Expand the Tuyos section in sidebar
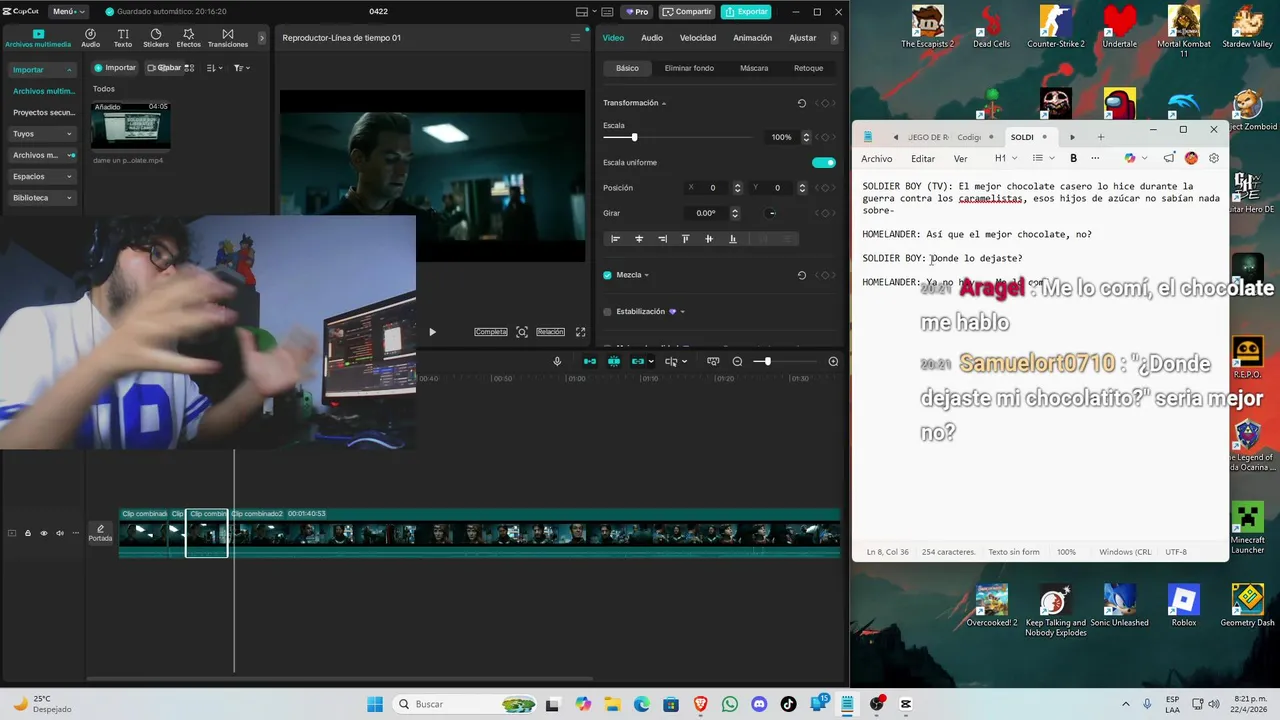The image size is (1280, 720). [41, 134]
